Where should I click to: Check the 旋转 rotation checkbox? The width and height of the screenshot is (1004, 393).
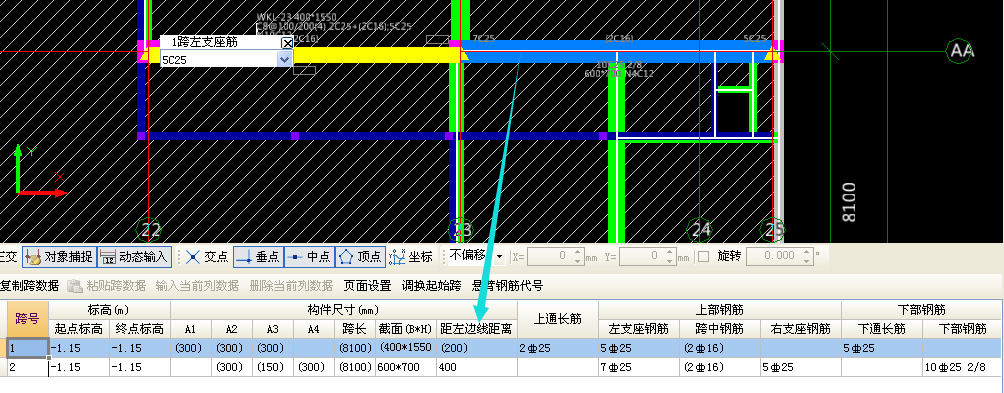pyautogui.click(x=704, y=257)
